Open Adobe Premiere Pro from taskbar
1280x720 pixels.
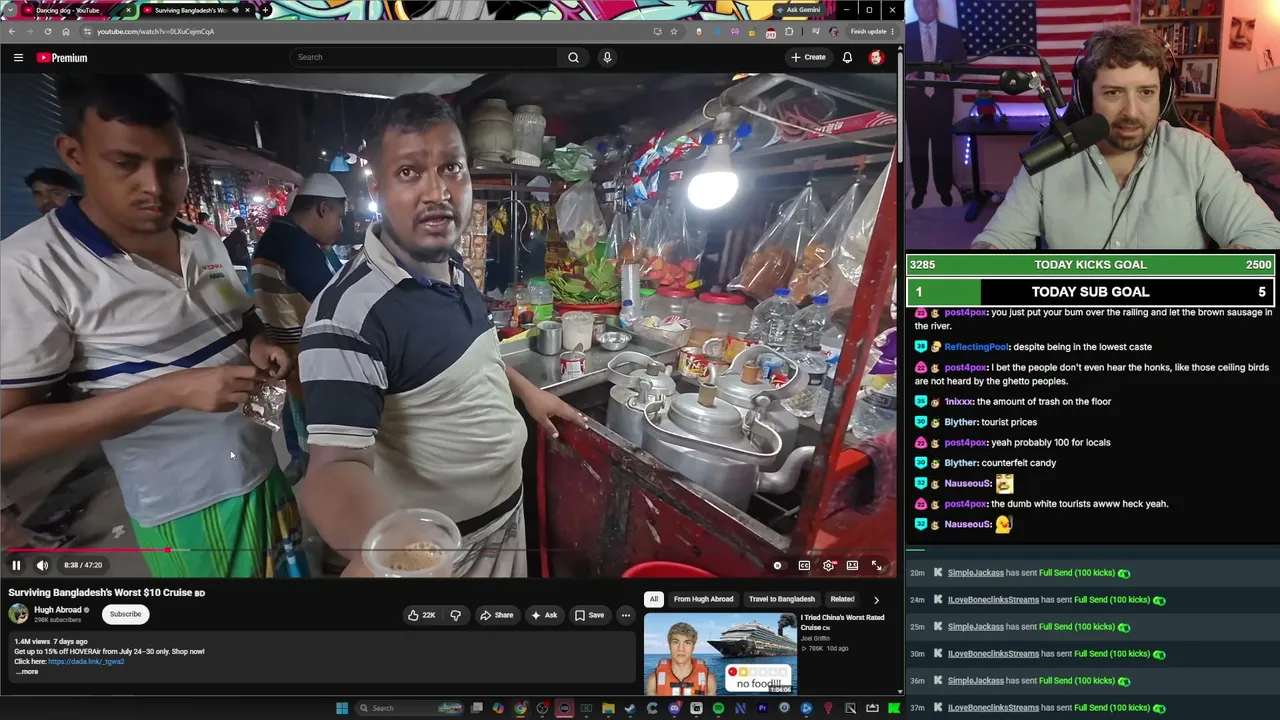(x=762, y=708)
